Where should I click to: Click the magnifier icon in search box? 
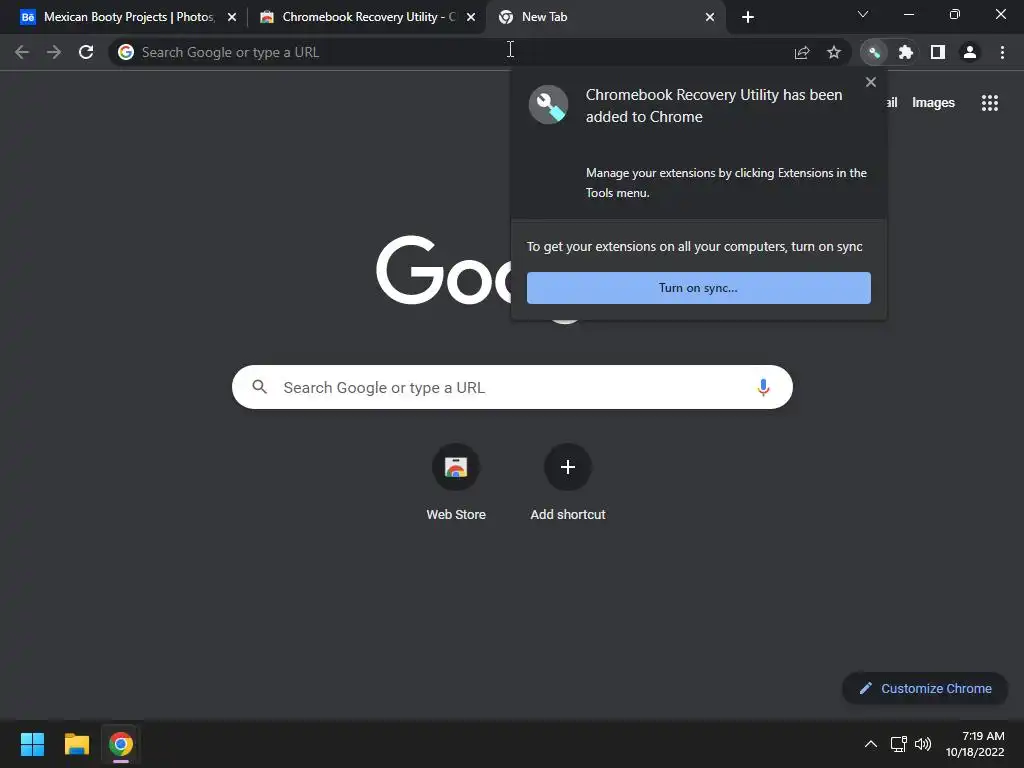[x=260, y=387]
